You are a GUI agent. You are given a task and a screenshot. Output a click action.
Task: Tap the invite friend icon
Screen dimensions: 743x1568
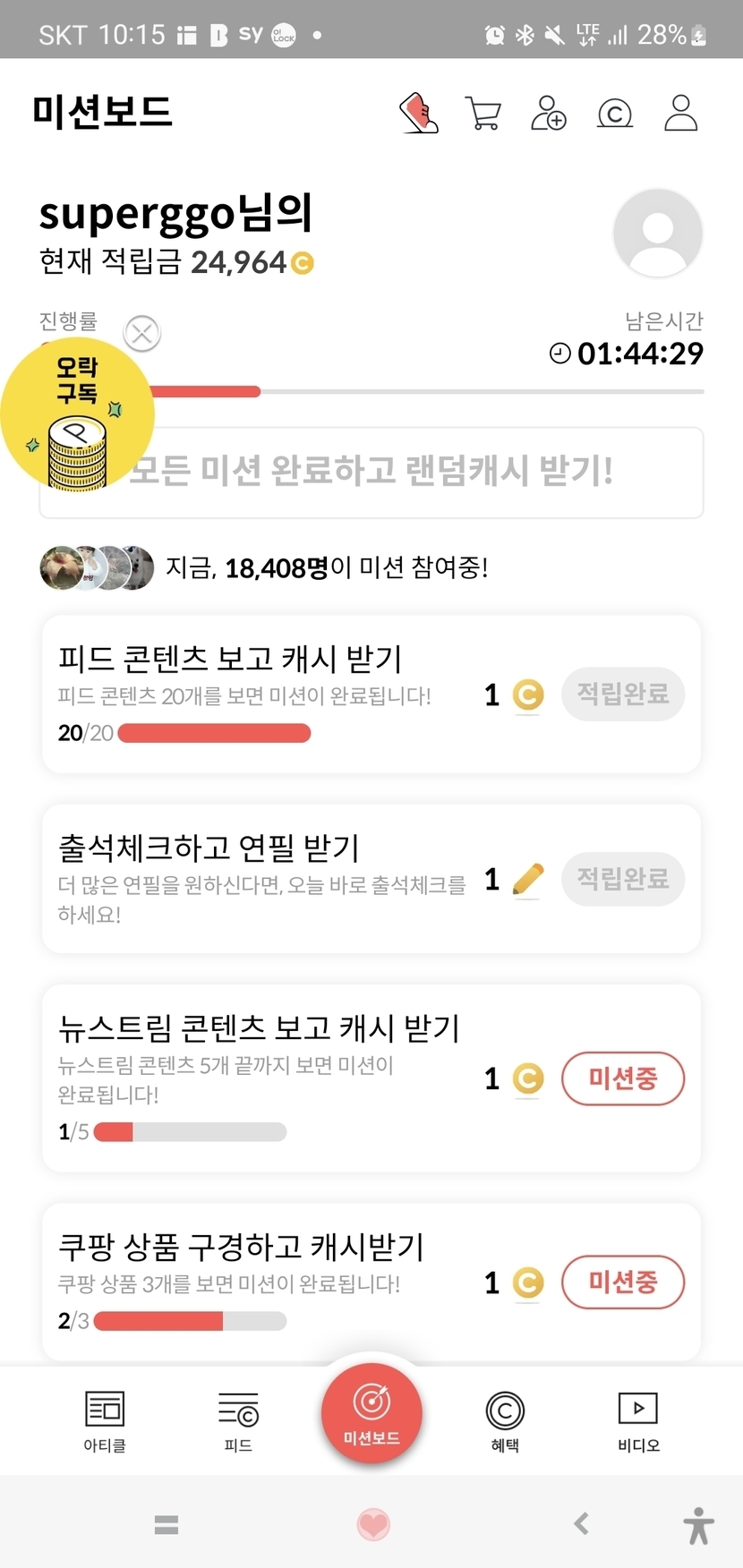pyautogui.click(x=549, y=114)
